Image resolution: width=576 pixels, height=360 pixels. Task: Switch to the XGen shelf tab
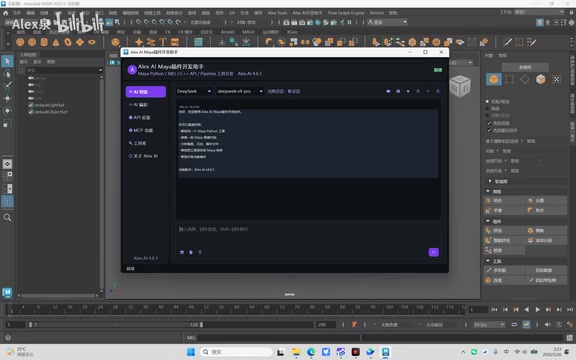292,32
